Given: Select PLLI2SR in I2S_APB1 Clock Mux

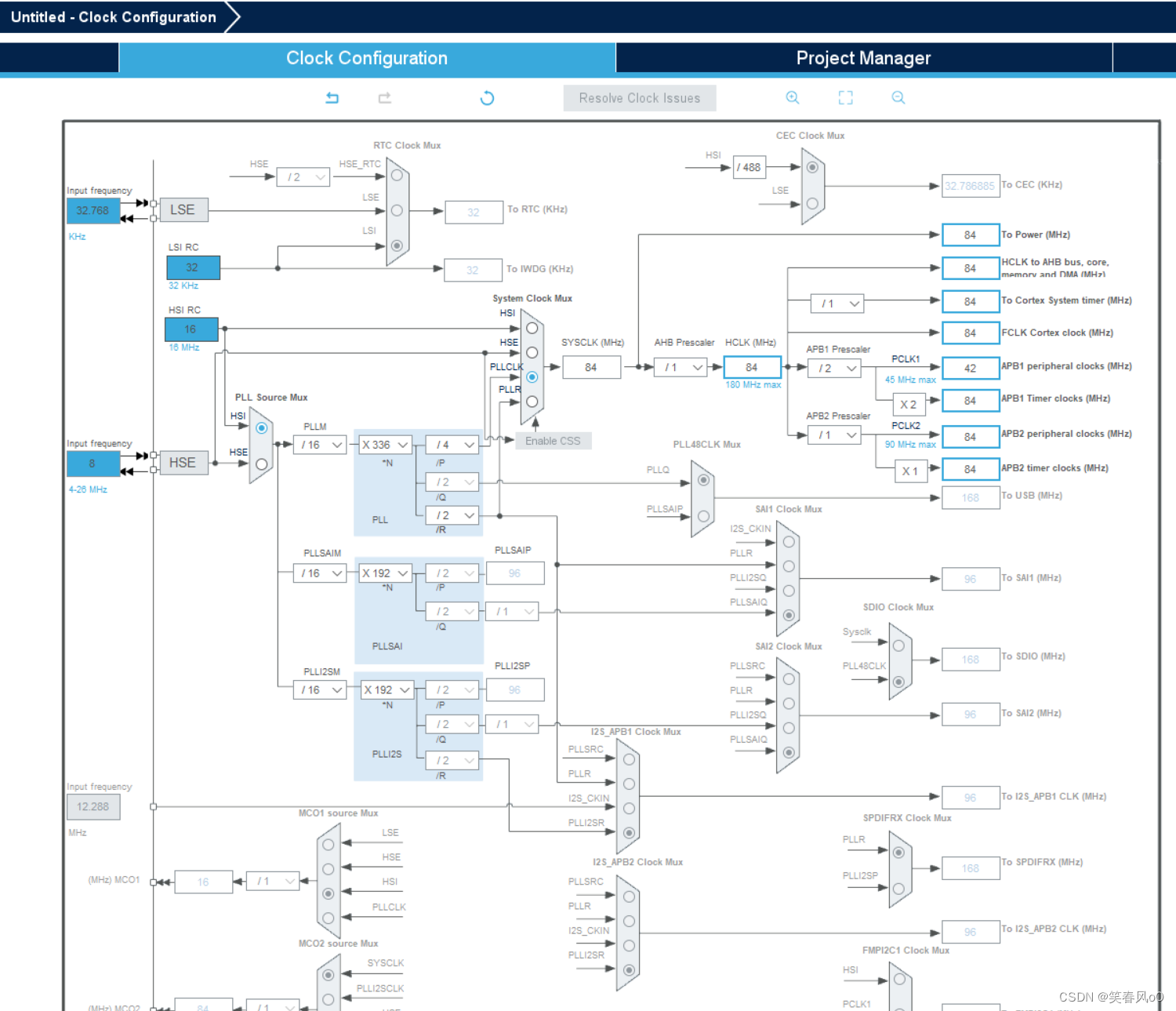Looking at the screenshot, I should 629,833.
